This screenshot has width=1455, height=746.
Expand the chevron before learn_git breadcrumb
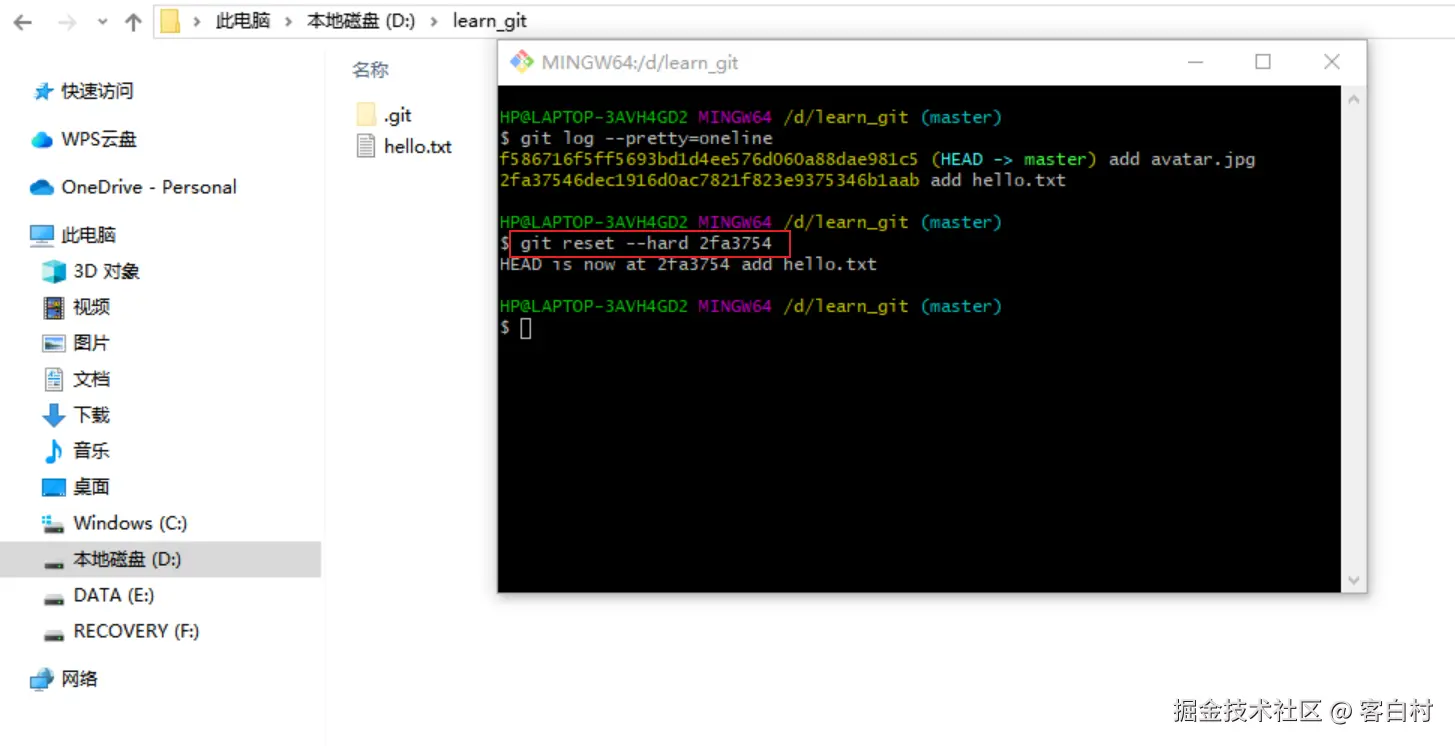click(434, 21)
